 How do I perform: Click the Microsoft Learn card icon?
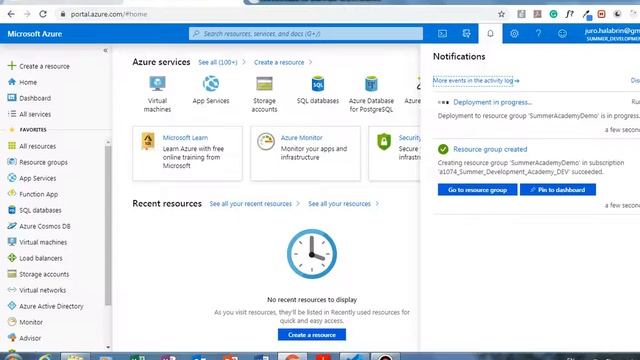click(x=148, y=141)
